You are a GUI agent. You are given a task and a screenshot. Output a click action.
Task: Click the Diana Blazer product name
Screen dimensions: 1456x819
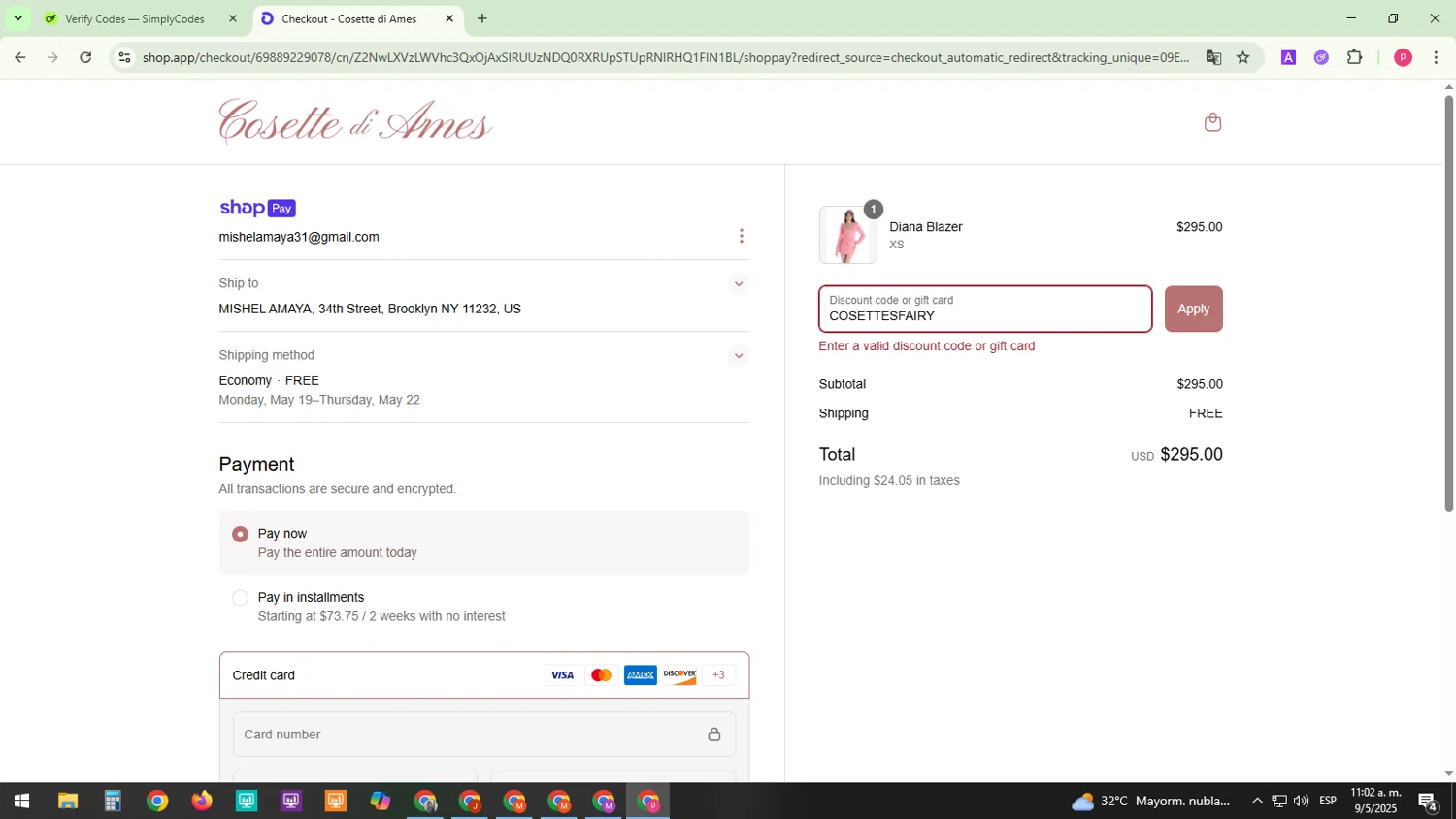pos(926,227)
